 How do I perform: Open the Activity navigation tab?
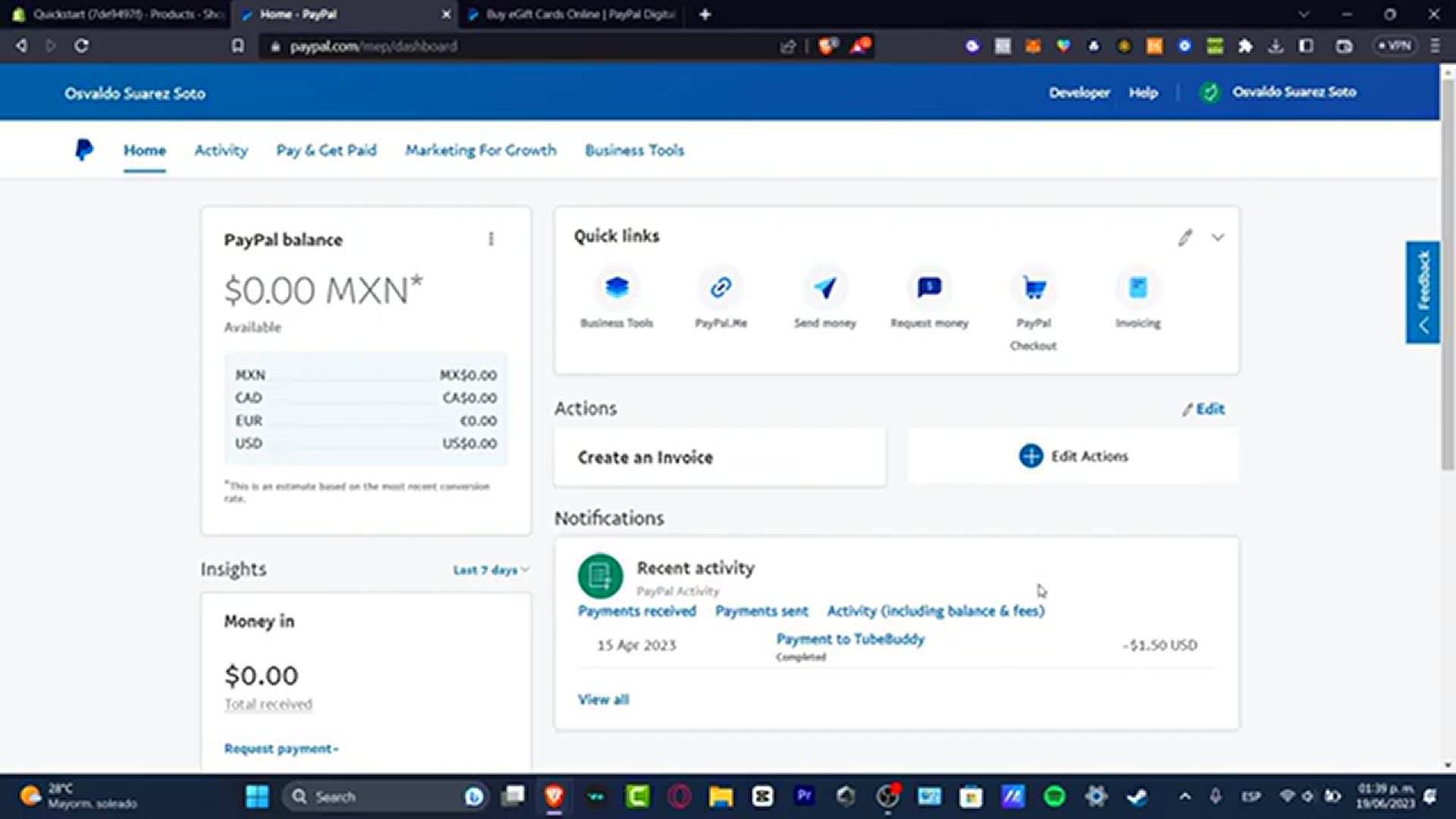tap(221, 150)
